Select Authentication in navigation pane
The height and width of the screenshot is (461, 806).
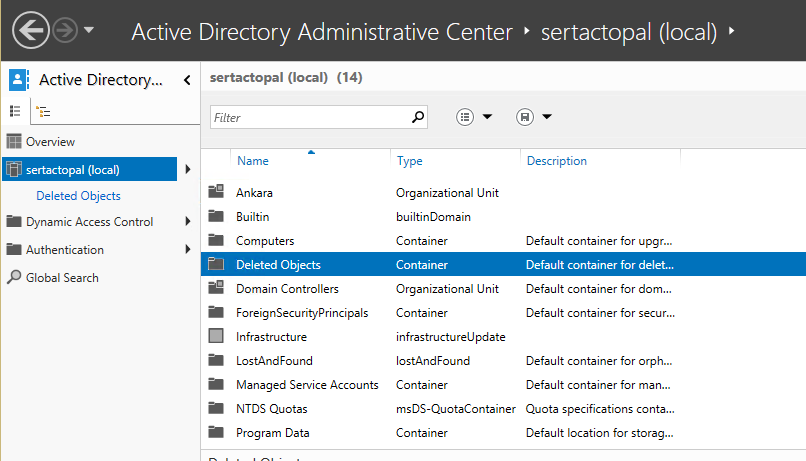(64, 250)
